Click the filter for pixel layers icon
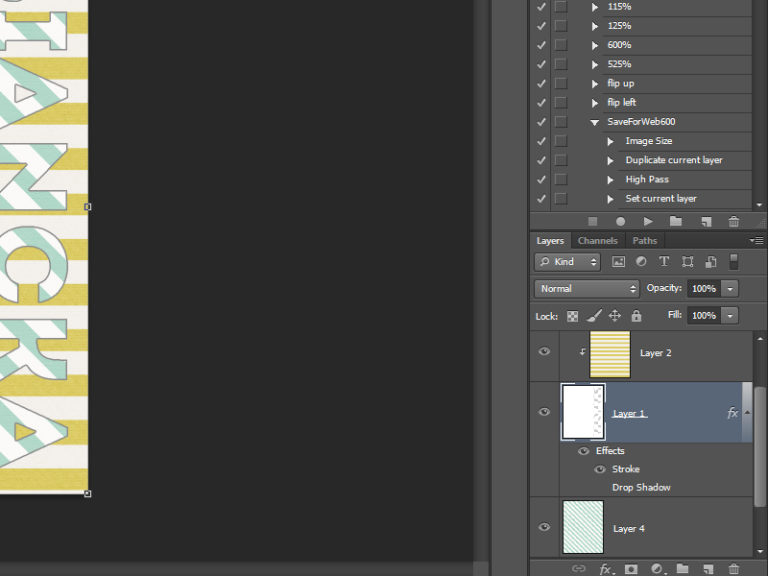The height and width of the screenshot is (576, 768). pos(618,262)
